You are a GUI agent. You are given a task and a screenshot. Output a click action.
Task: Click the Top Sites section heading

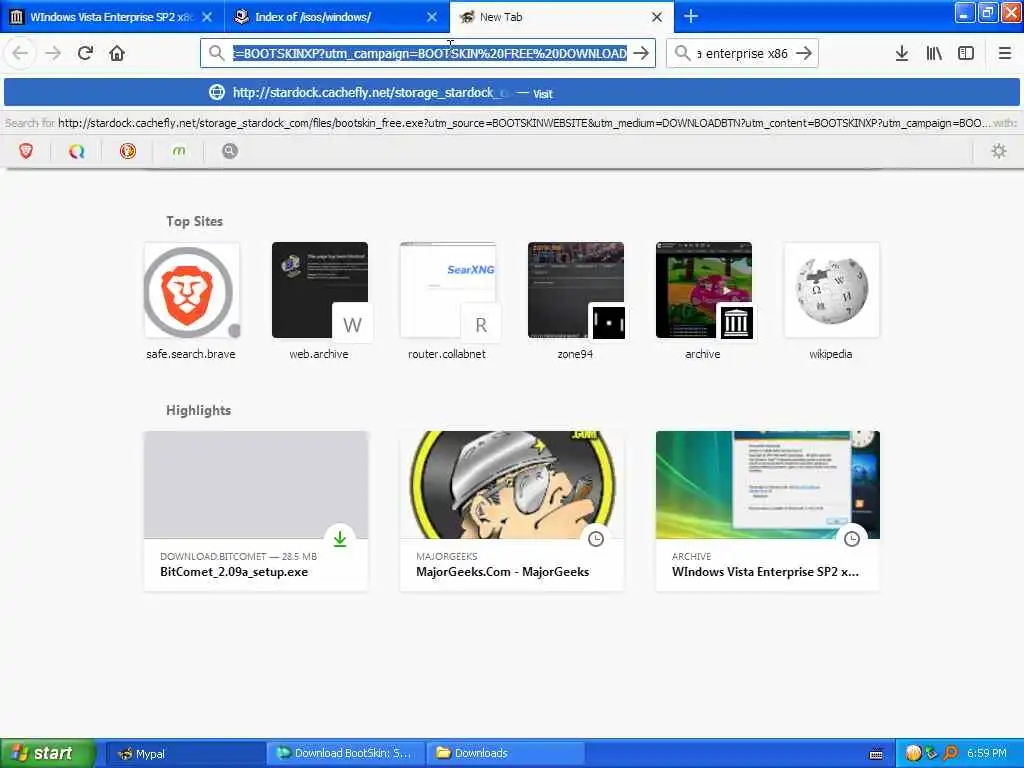click(195, 221)
